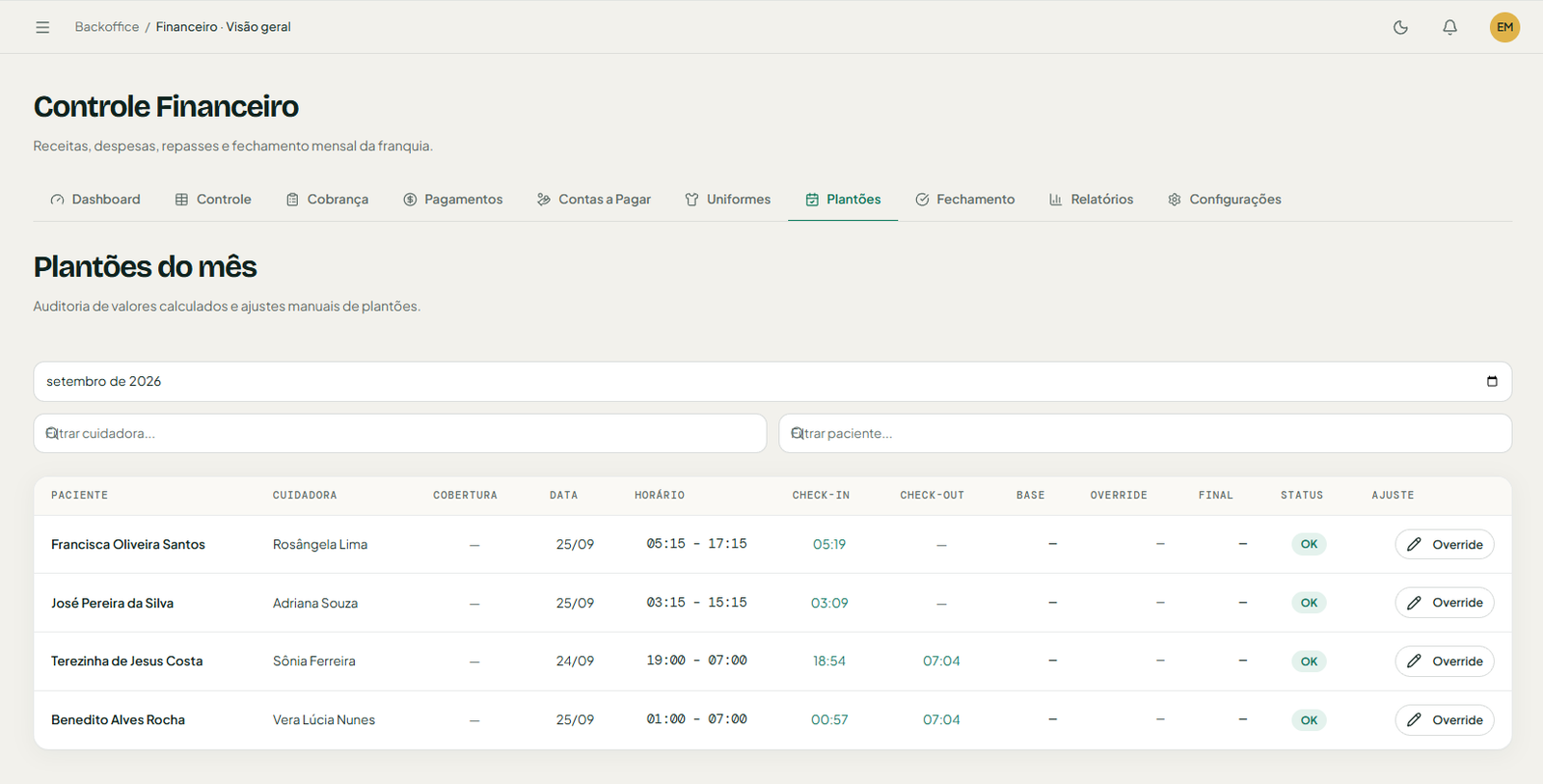Select caregiver name Rosângela Lima

click(x=320, y=545)
